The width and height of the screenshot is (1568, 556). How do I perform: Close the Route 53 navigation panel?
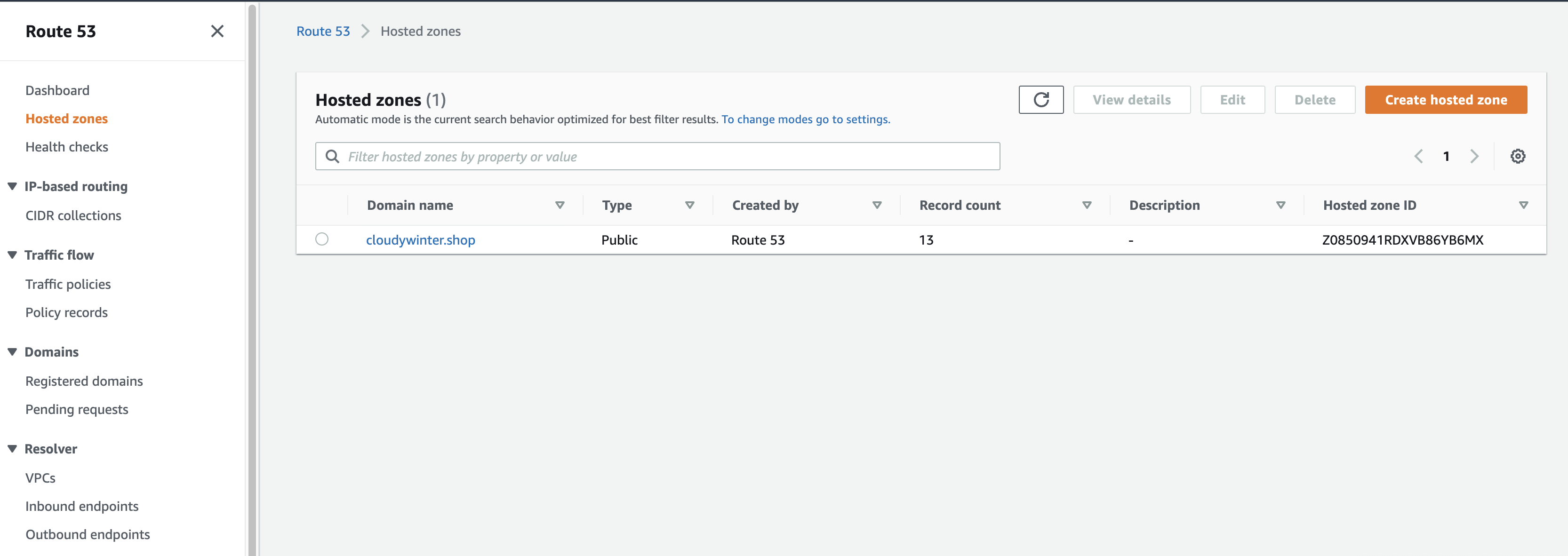(217, 31)
